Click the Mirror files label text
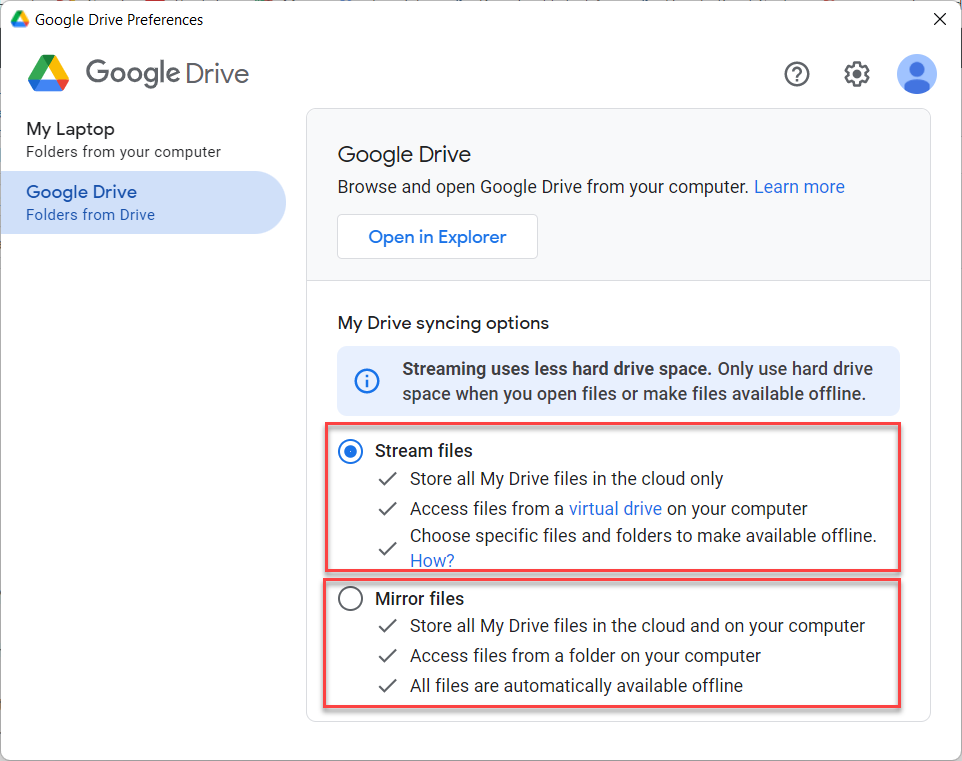The height and width of the screenshot is (761, 962). 419,599
